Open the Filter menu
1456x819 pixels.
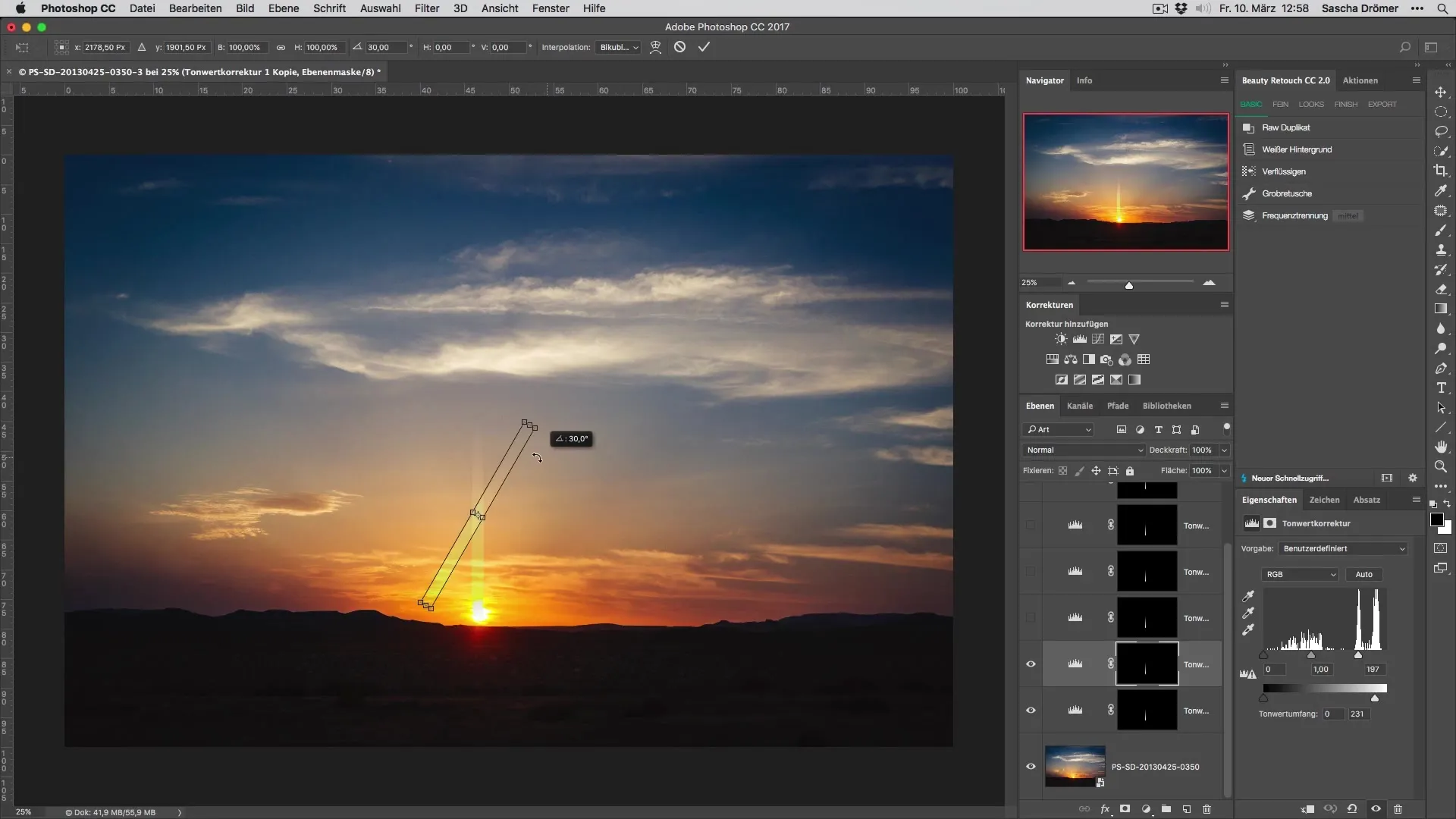[x=427, y=8]
